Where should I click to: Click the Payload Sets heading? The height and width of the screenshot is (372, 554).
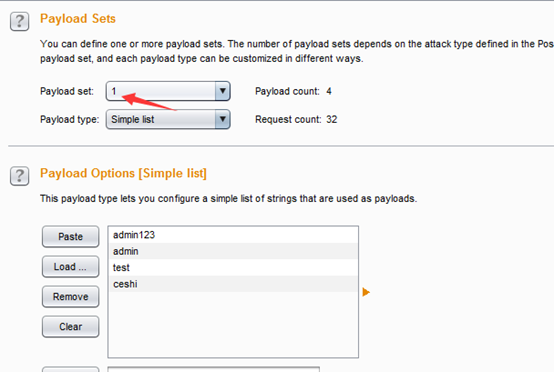coord(78,18)
